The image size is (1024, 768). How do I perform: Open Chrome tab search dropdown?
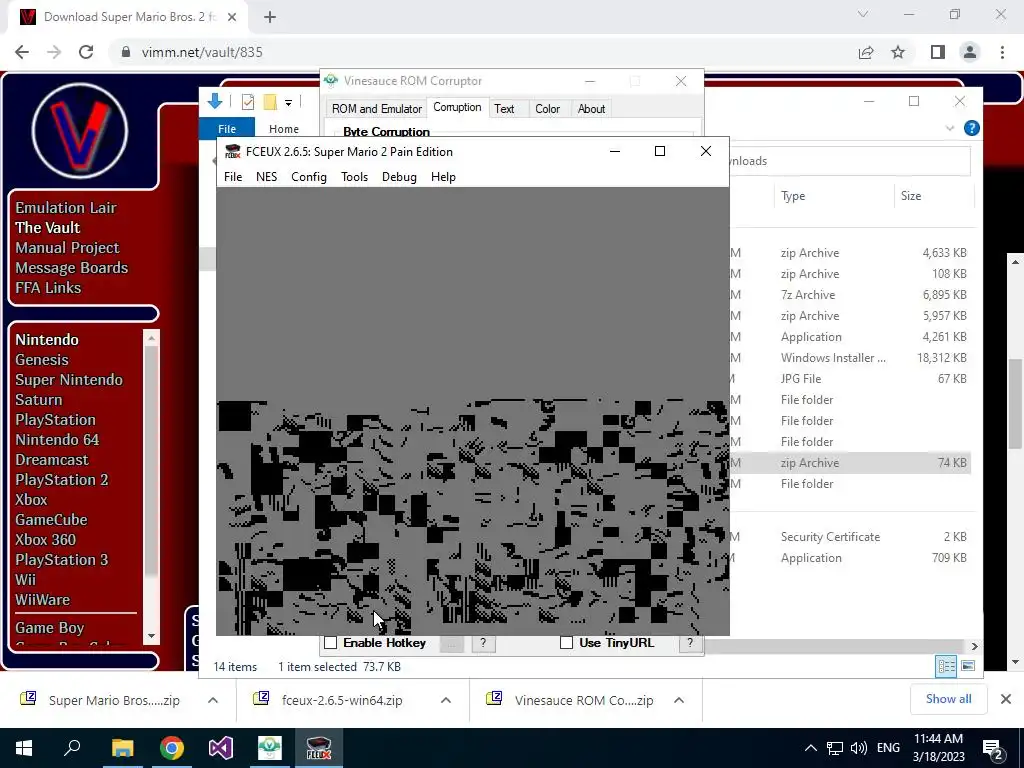pyautogui.click(x=863, y=14)
